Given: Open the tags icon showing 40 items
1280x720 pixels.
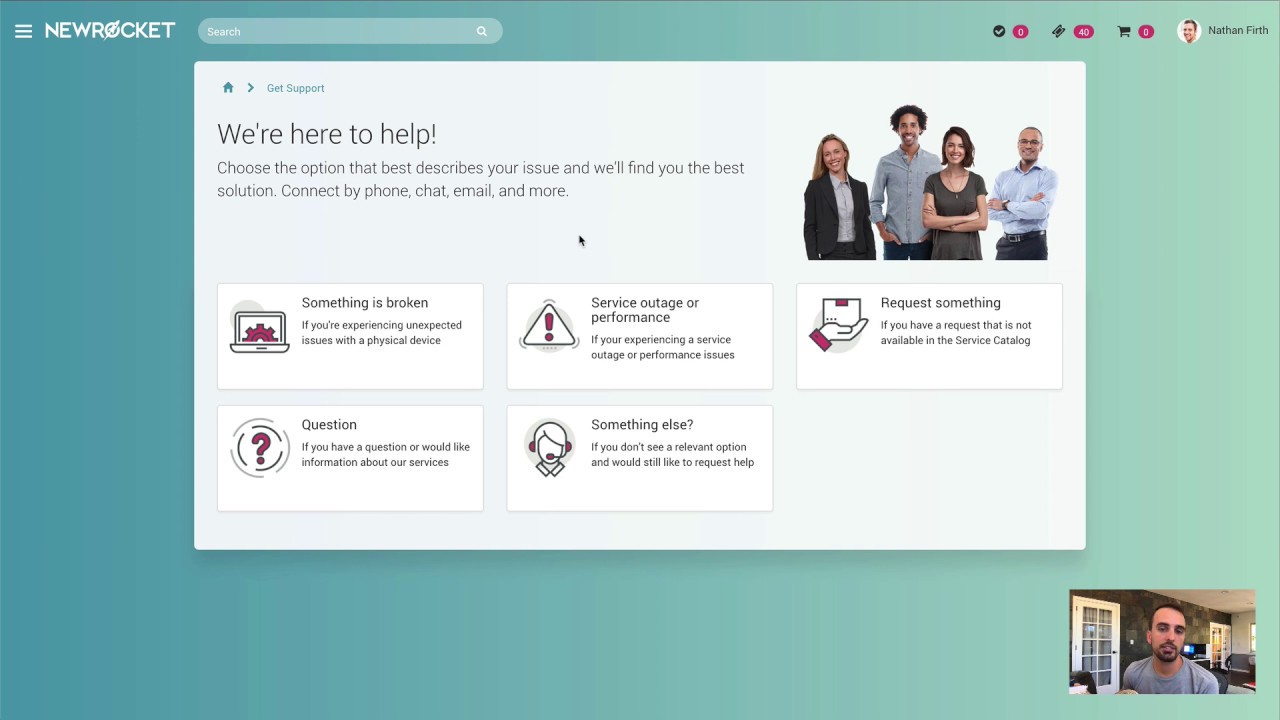Looking at the screenshot, I should click(1059, 31).
